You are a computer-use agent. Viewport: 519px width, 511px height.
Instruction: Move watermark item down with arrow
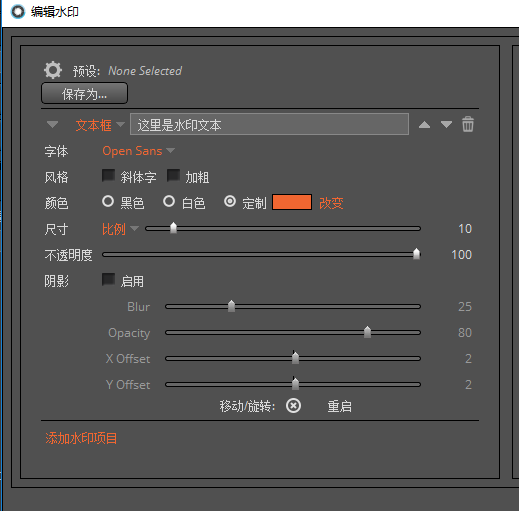(446, 125)
